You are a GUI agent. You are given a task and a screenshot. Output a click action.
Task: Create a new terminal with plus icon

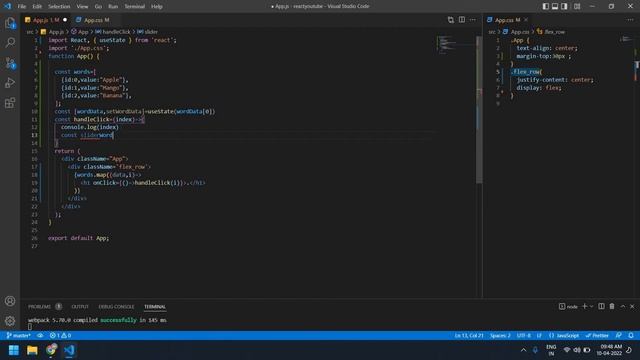click(x=584, y=306)
